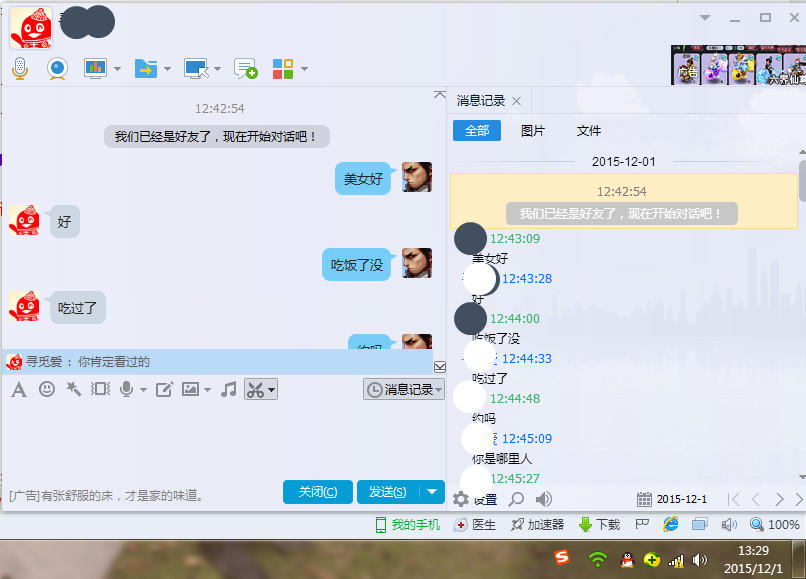Start a voice call with microphone icon

pyautogui.click(x=20, y=68)
